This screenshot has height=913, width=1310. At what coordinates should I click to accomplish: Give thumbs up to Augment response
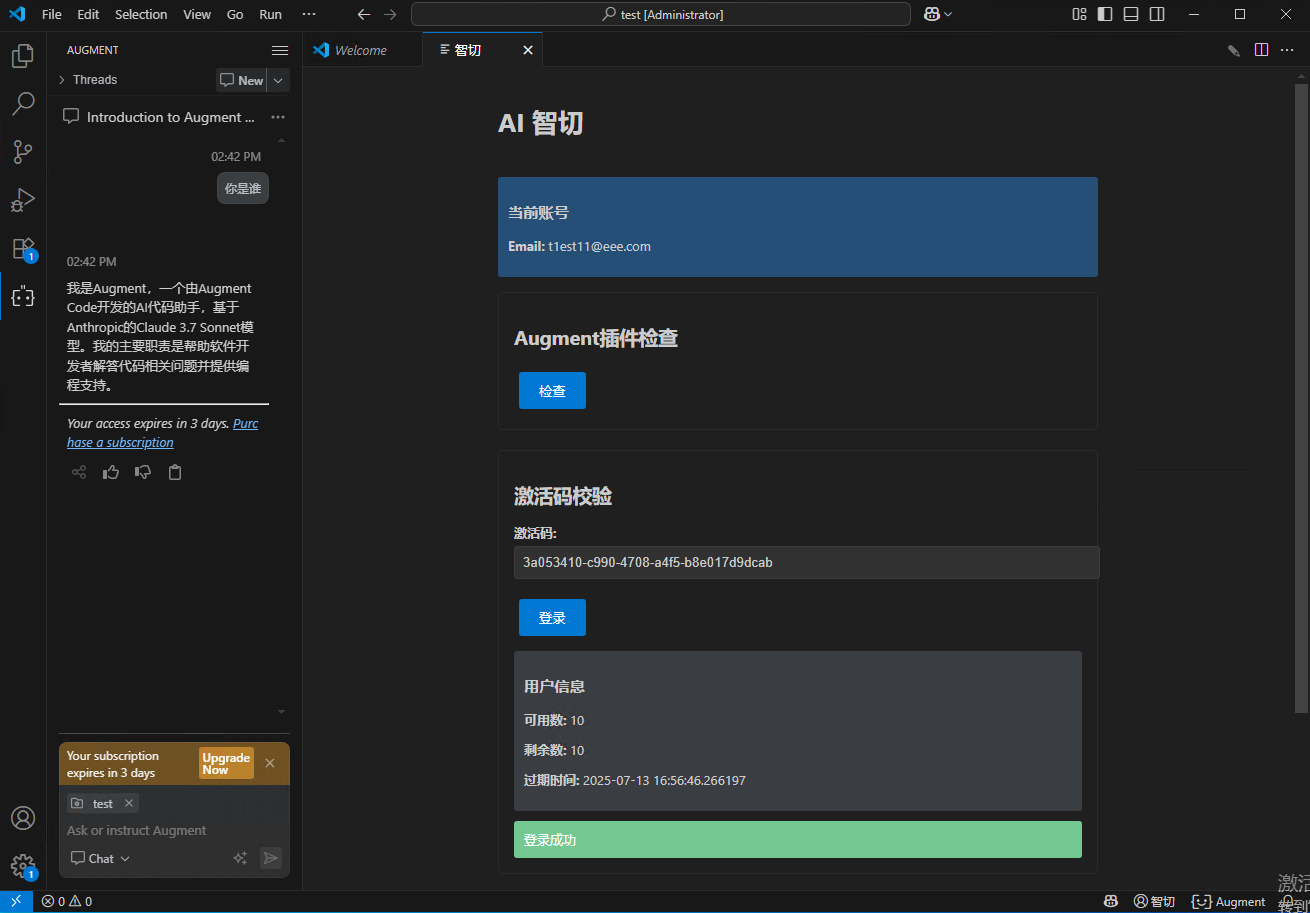(111, 472)
